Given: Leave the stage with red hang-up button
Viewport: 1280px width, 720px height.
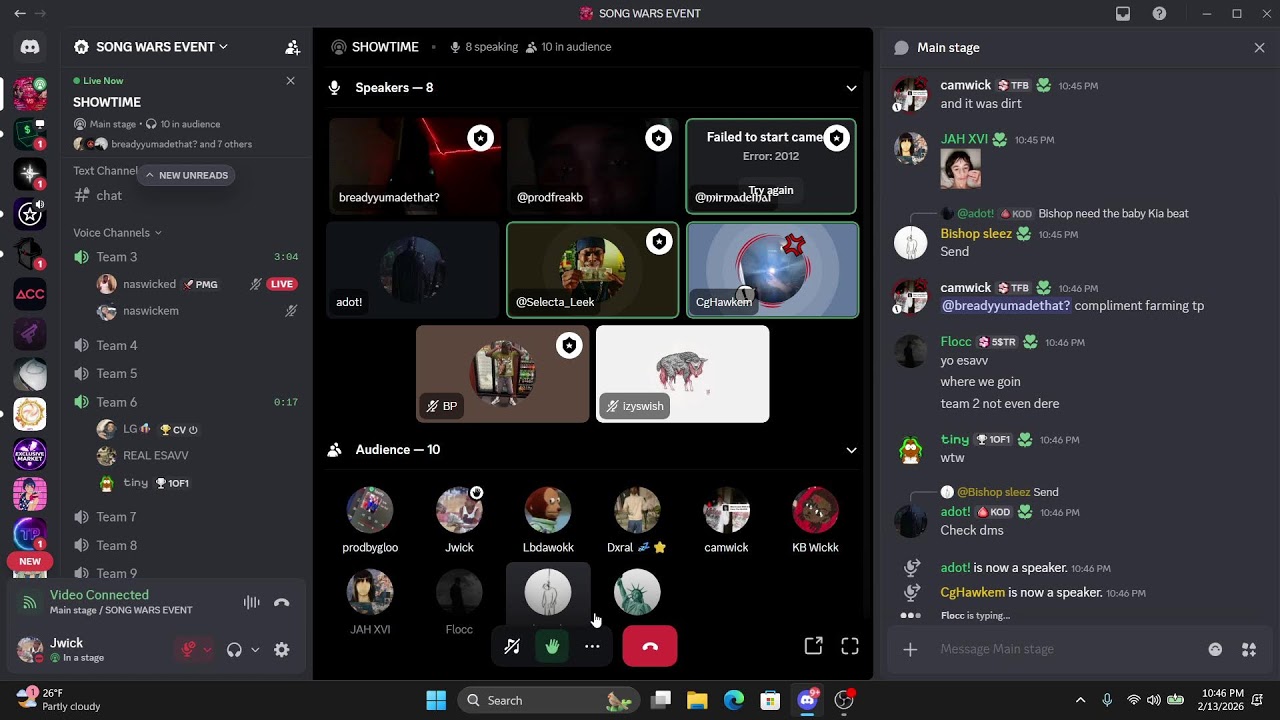Looking at the screenshot, I should pyautogui.click(x=650, y=647).
